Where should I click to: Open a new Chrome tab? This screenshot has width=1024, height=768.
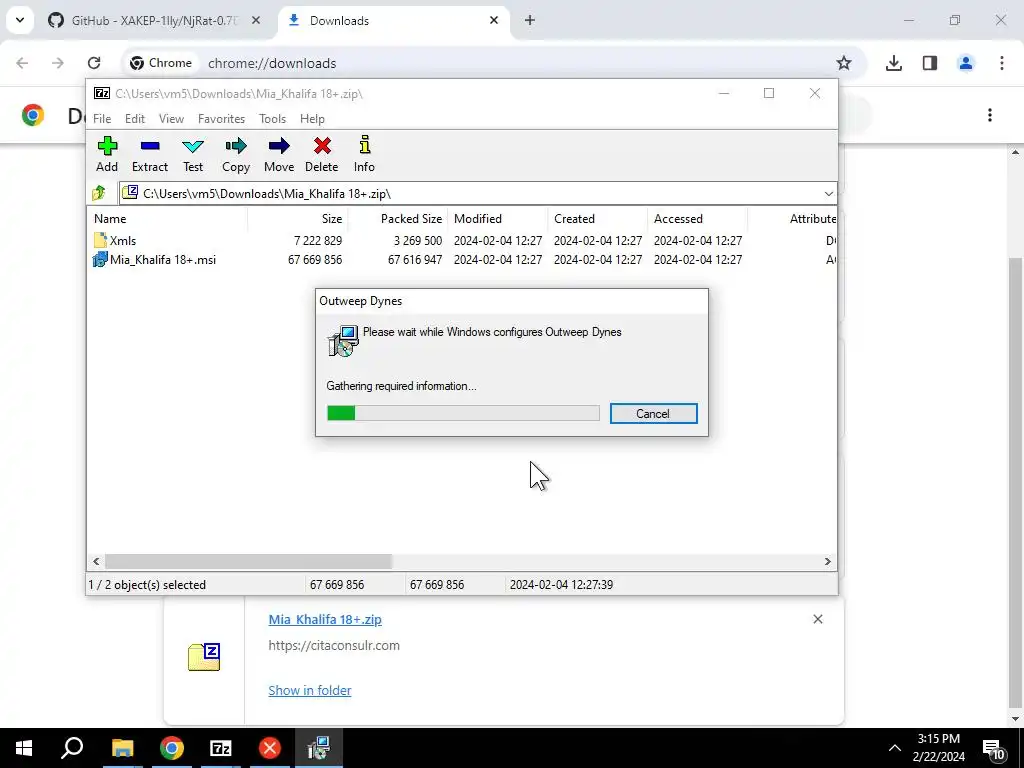click(530, 20)
